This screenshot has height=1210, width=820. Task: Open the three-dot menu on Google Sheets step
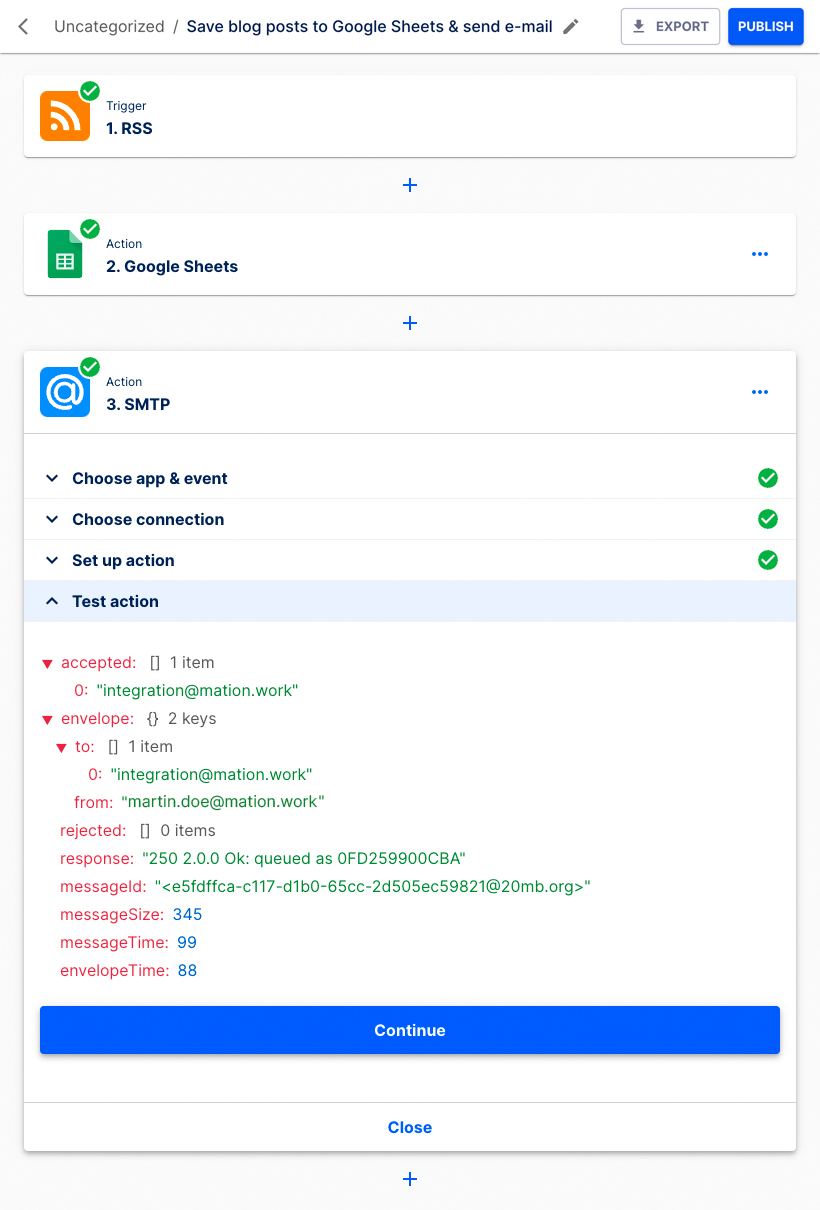click(x=760, y=254)
